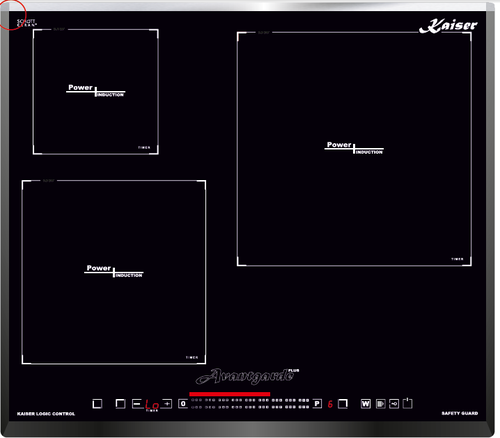Activate the P power boost button
500x438 pixels.
pyautogui.click(x=317, y=404)
